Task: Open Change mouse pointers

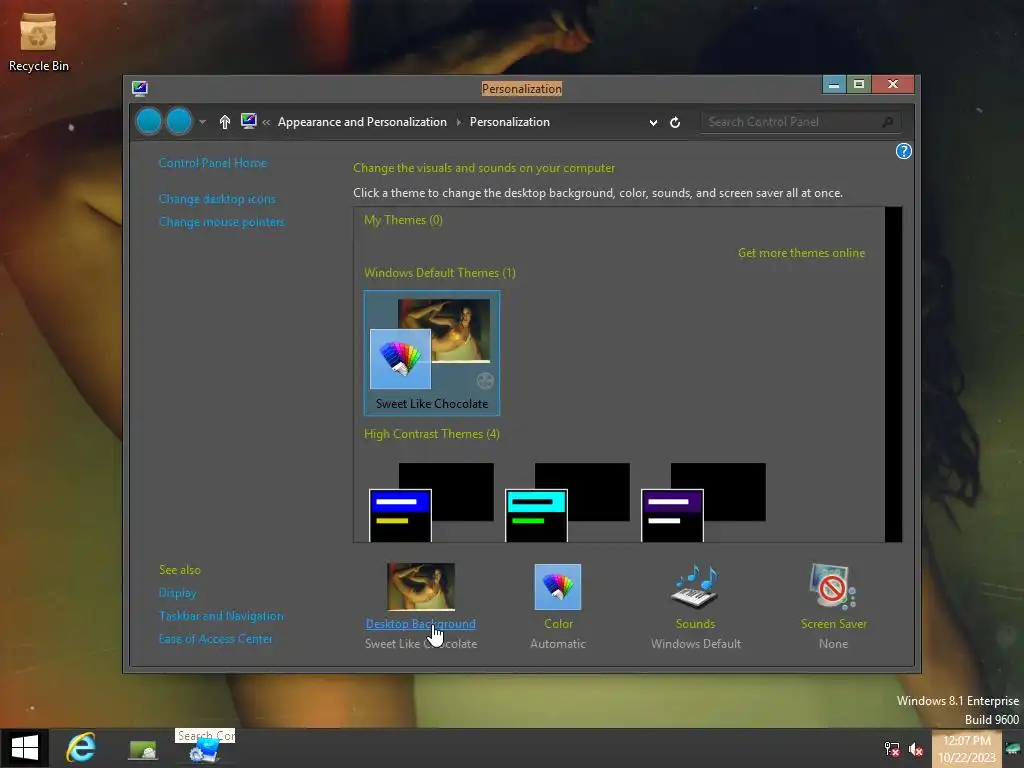Action: 221,222
